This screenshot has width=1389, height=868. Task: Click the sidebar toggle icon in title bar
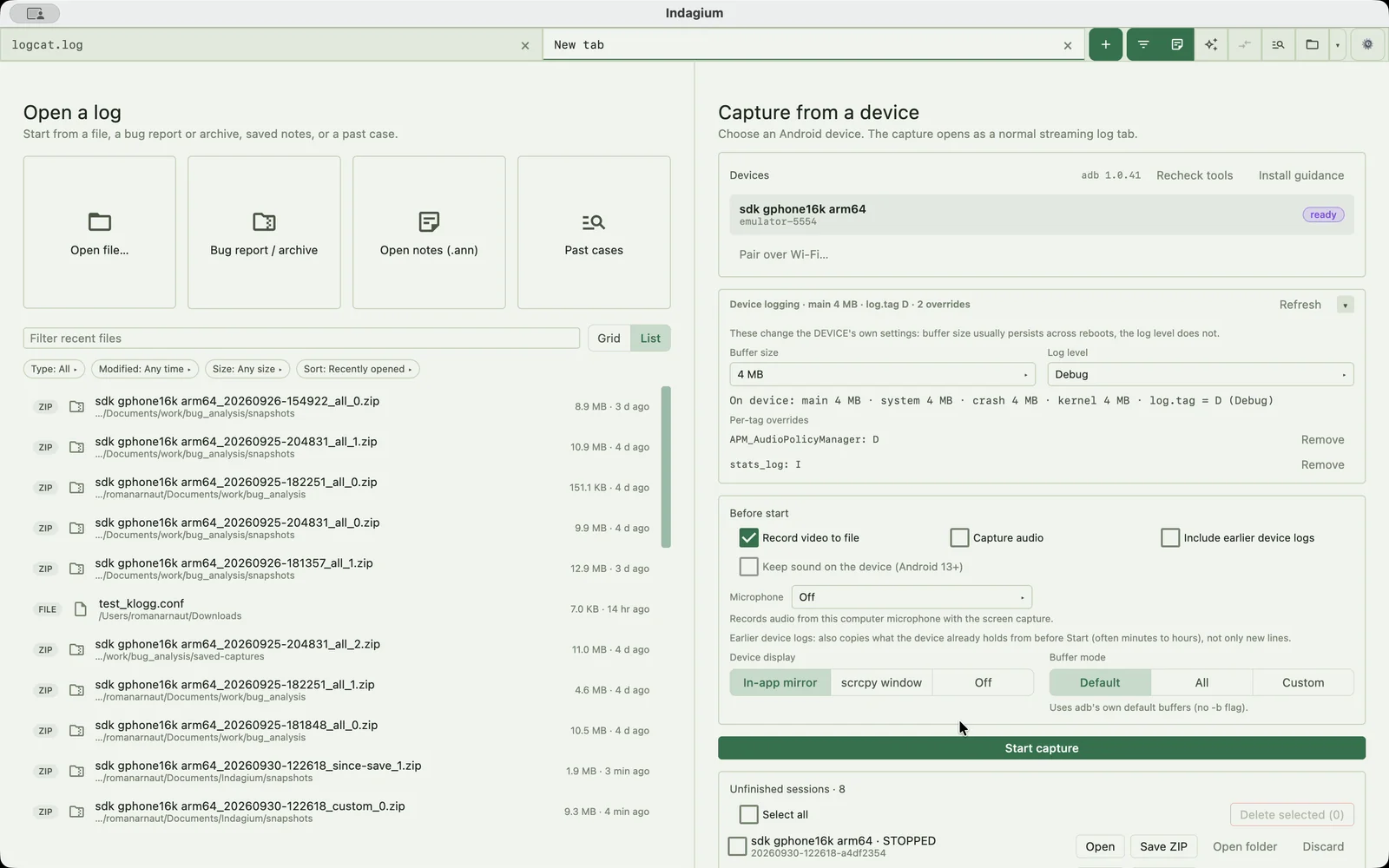coord(35,13)
